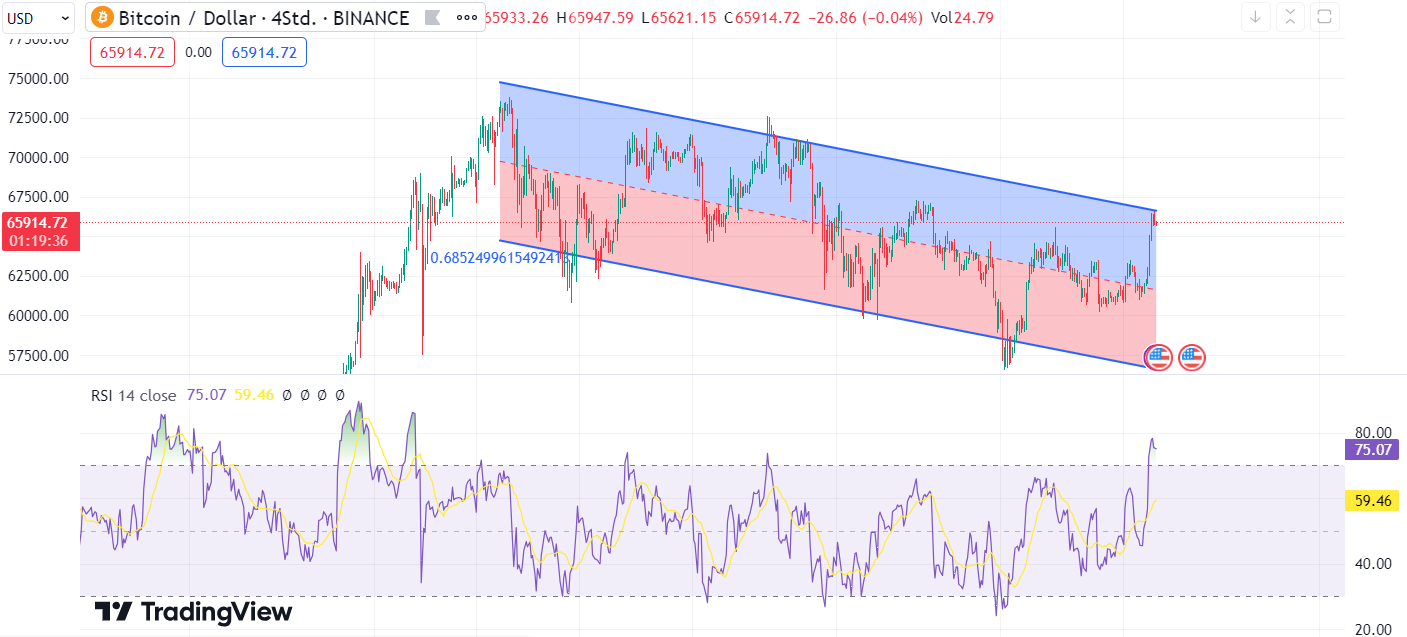Click the orange Bitcoin symbol icon
The image size is (1407, 637).
point(102,17)
